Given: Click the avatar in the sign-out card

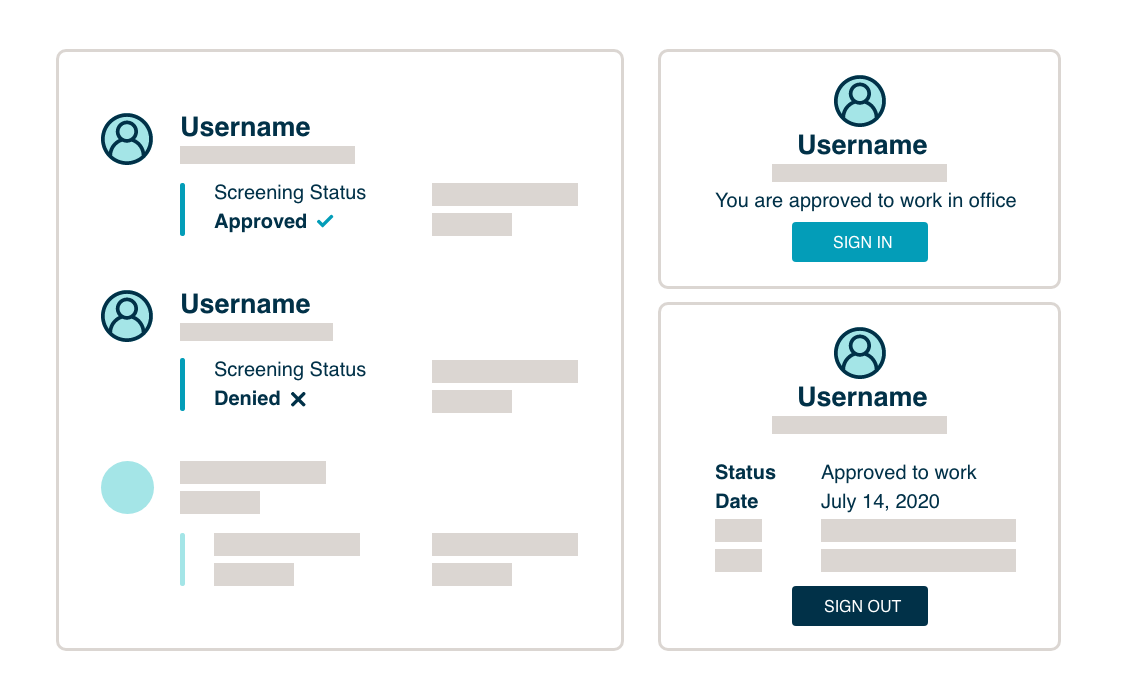Looking at the screenshot, I should pyautogui.click(x=860, y=353).
